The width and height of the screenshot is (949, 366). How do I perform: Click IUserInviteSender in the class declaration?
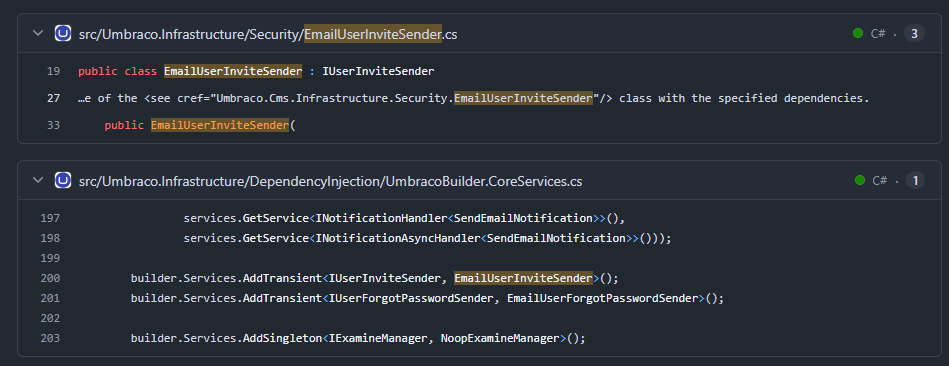click(378, 71)
